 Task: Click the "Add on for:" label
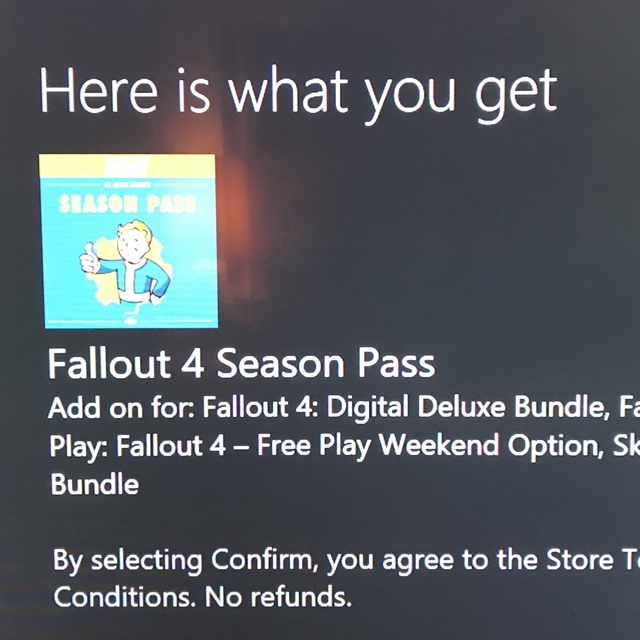pos(122,407)
